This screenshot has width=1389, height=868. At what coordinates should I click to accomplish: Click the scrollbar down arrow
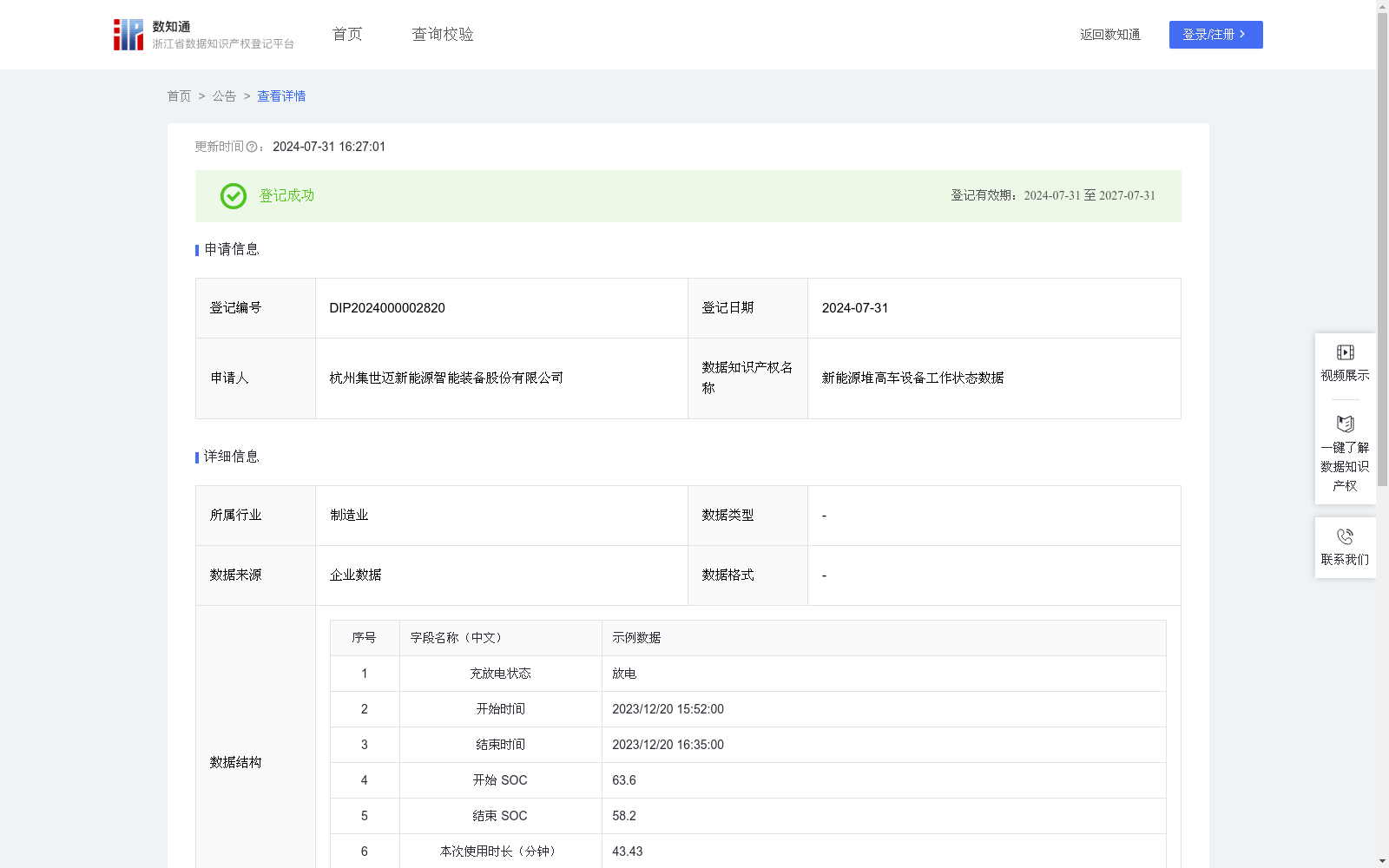pos(1382,861)
